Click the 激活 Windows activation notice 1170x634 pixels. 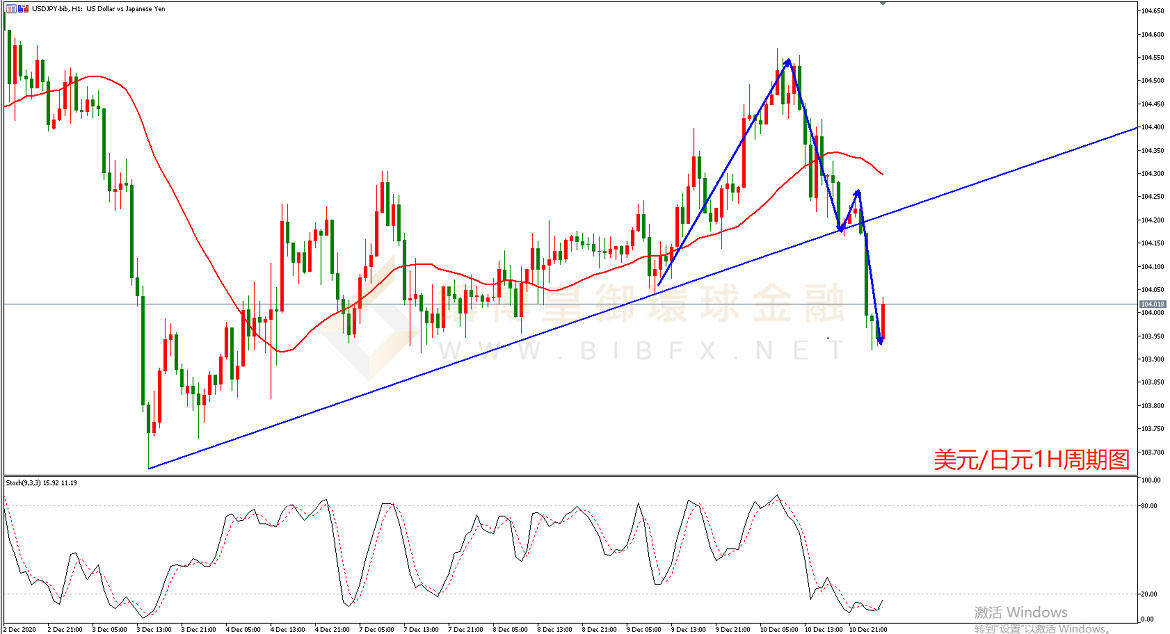pyautogui.click(x=1020, y=612)
